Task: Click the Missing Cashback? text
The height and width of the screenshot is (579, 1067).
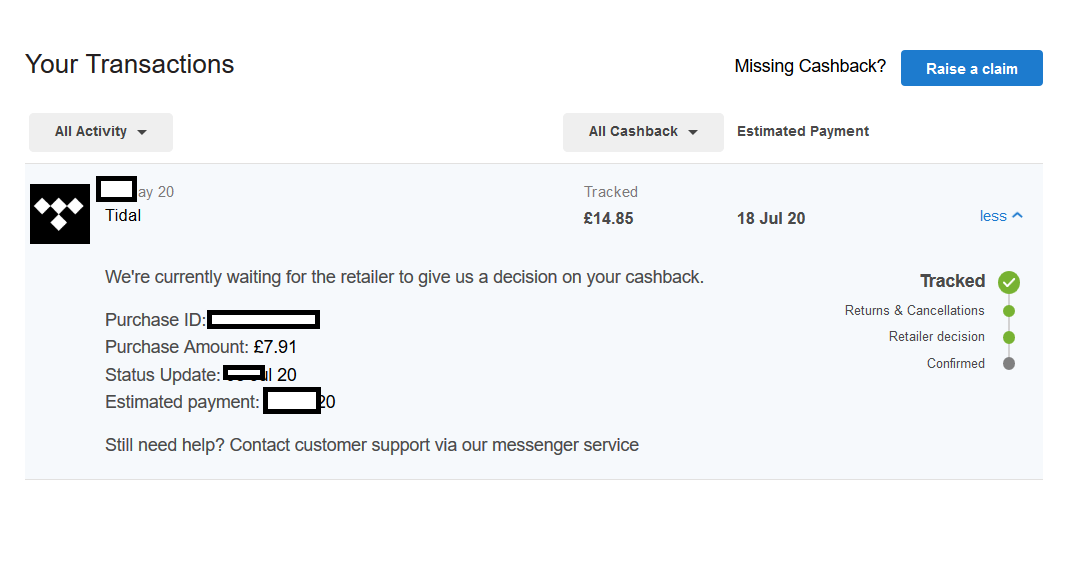Action: coord(810,66)
